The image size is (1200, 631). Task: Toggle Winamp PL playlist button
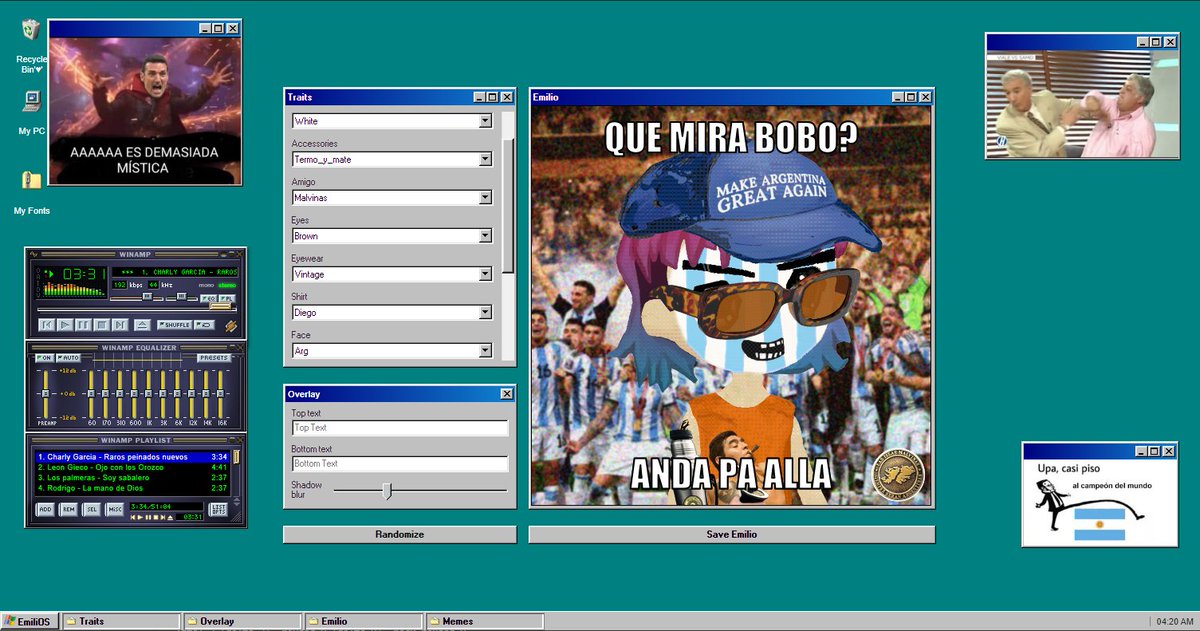[227, 298]
